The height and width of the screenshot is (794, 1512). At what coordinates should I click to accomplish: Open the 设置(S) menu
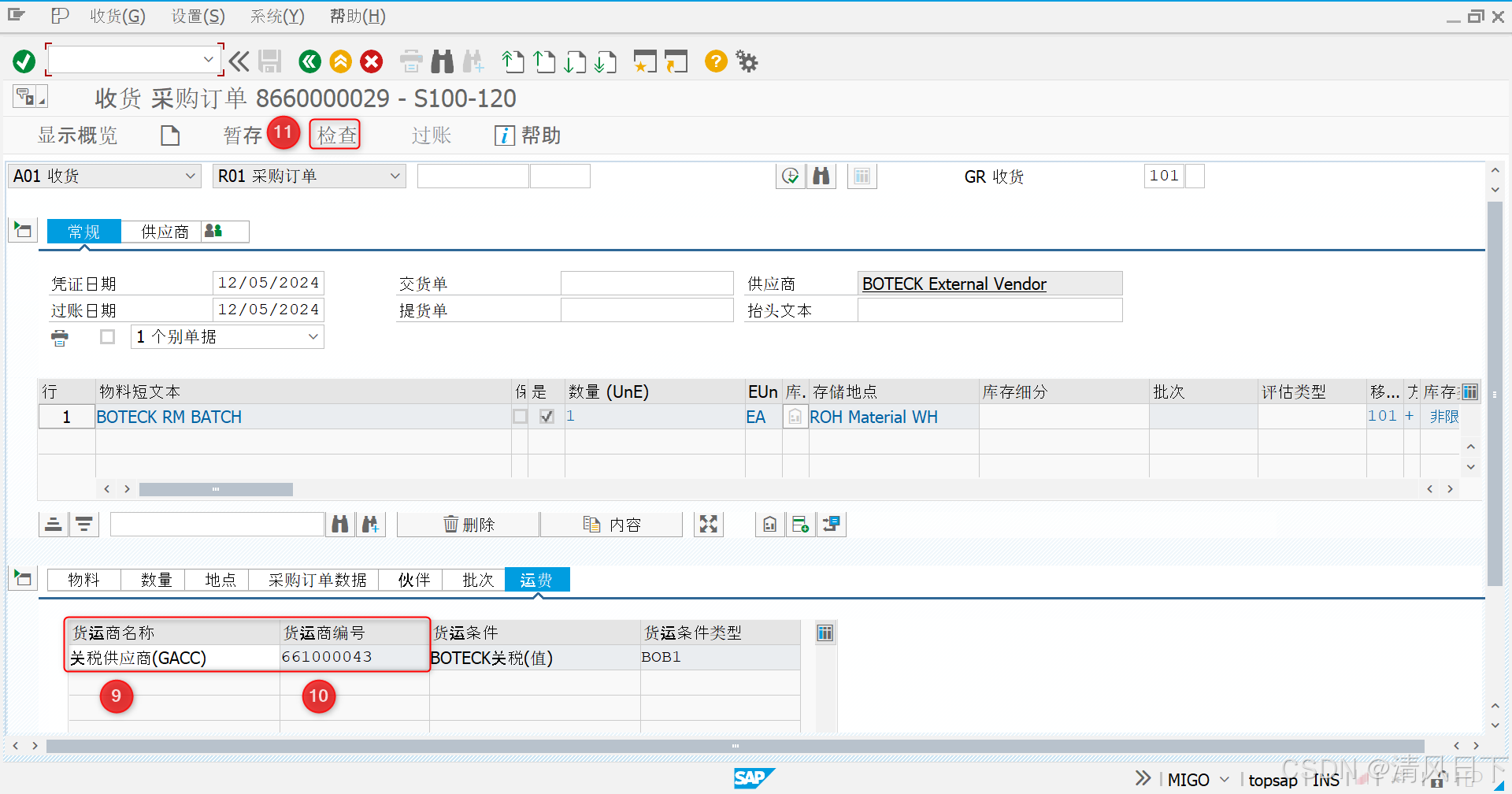[198, 17]
